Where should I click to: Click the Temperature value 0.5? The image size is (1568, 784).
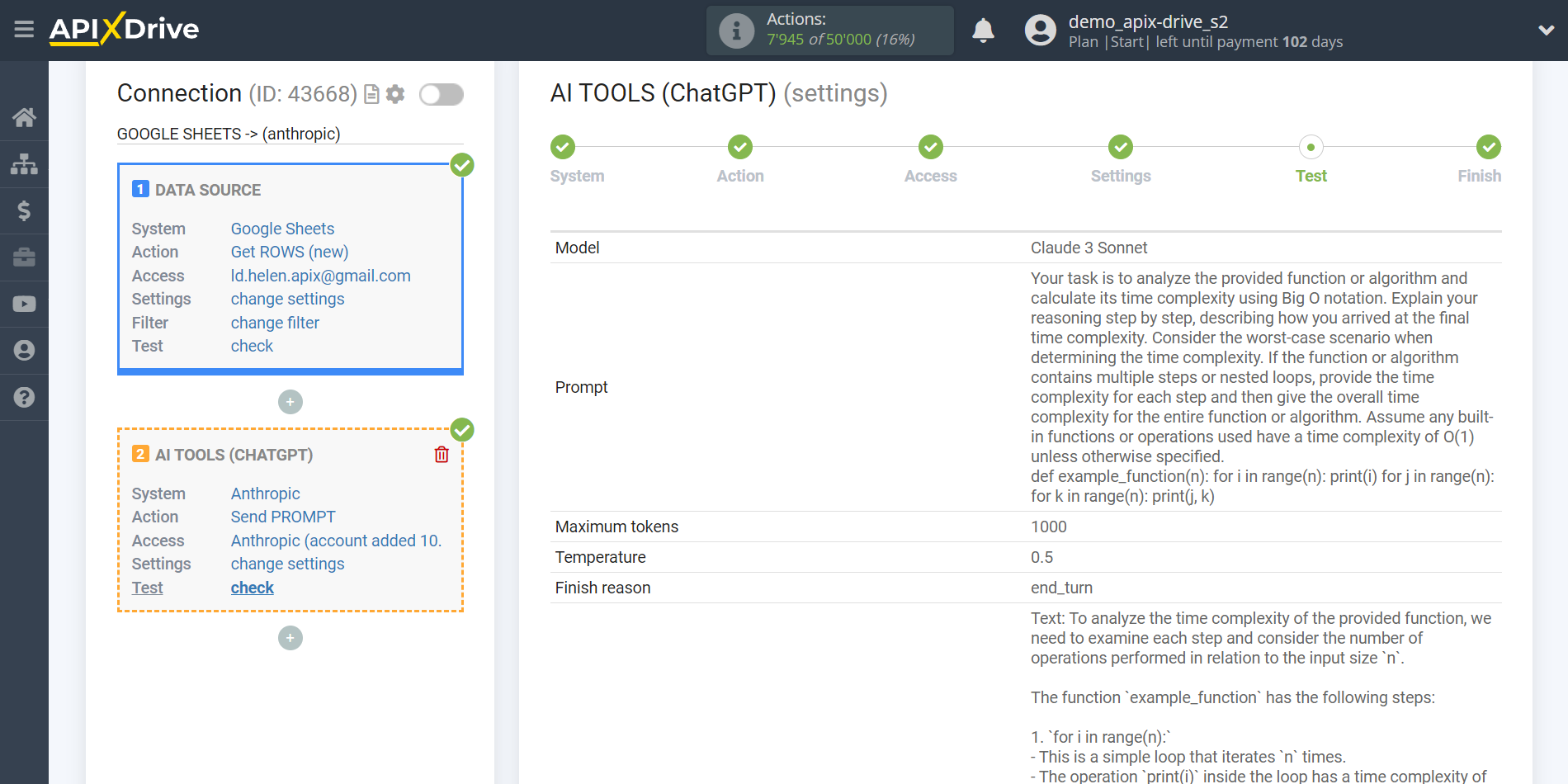1041,557
